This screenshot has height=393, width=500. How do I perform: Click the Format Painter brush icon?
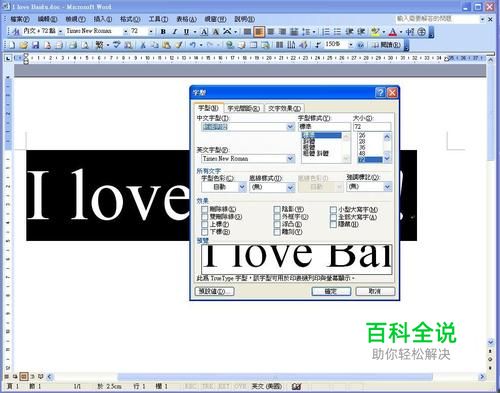coord(178,45)
